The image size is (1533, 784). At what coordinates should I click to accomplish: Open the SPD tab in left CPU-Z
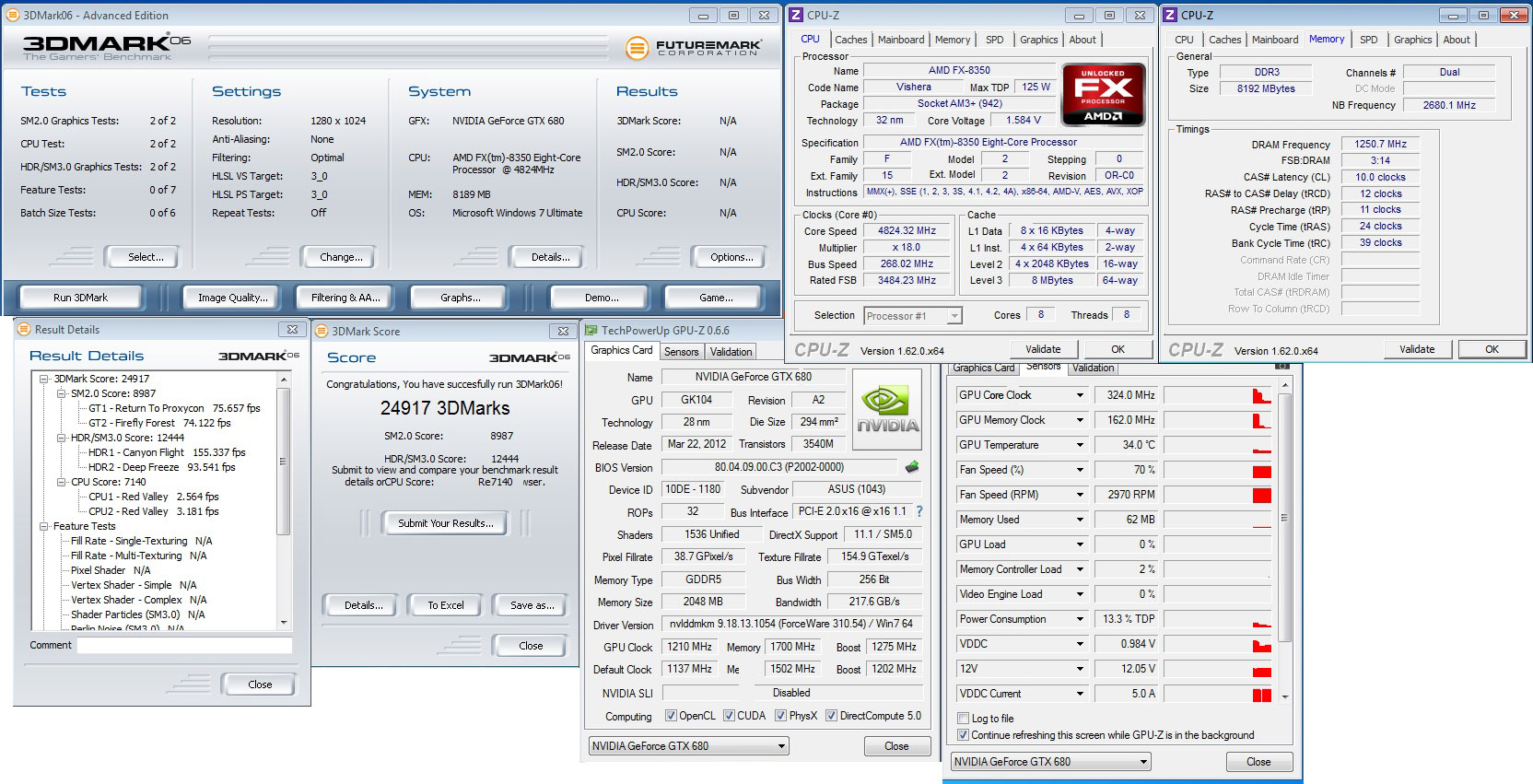(994, 40)
